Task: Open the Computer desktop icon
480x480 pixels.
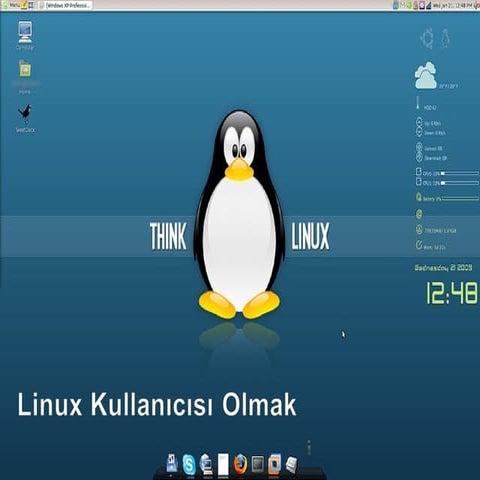Action: click(x=25, y=33)
